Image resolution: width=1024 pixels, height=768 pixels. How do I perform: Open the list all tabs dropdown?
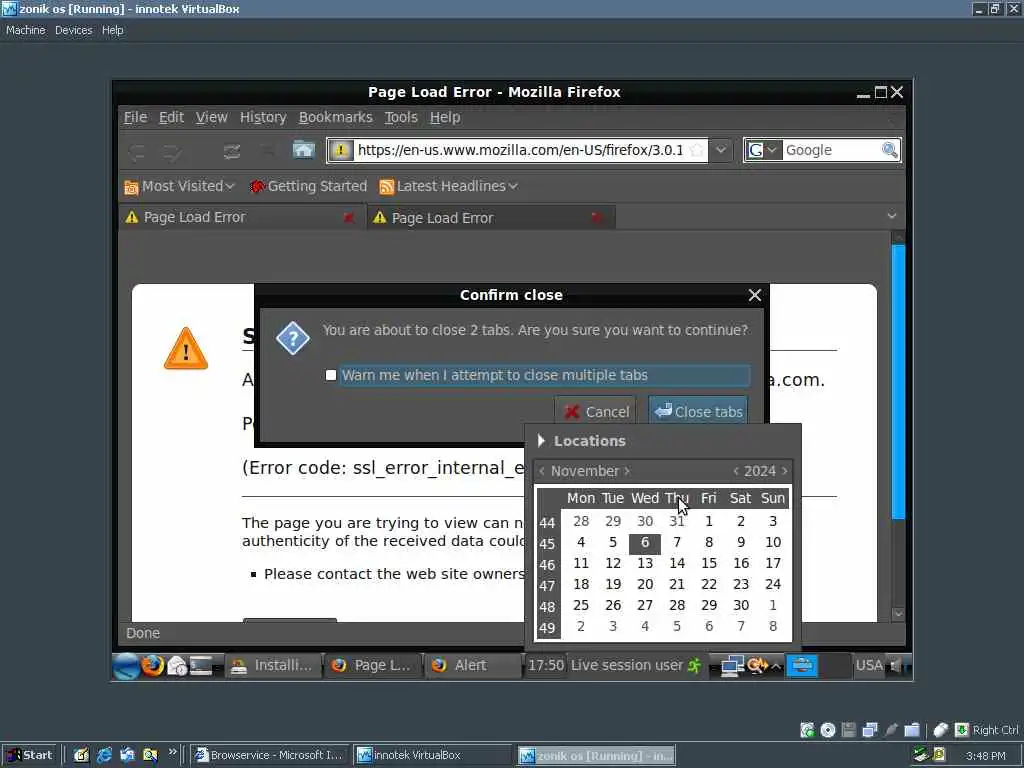point(891,216)
